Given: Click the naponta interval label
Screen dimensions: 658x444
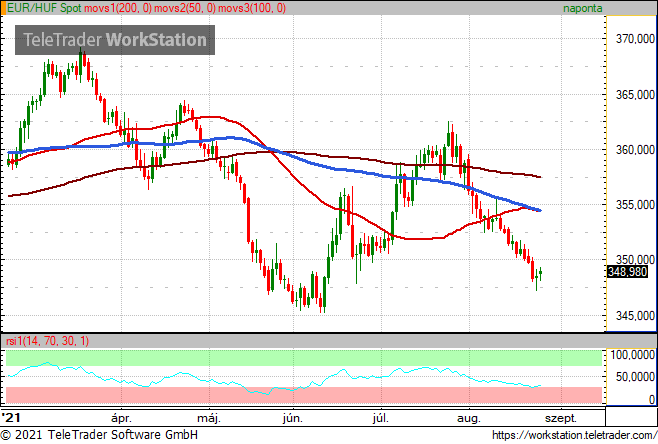Looking at the screenshot, I should 582,8.
